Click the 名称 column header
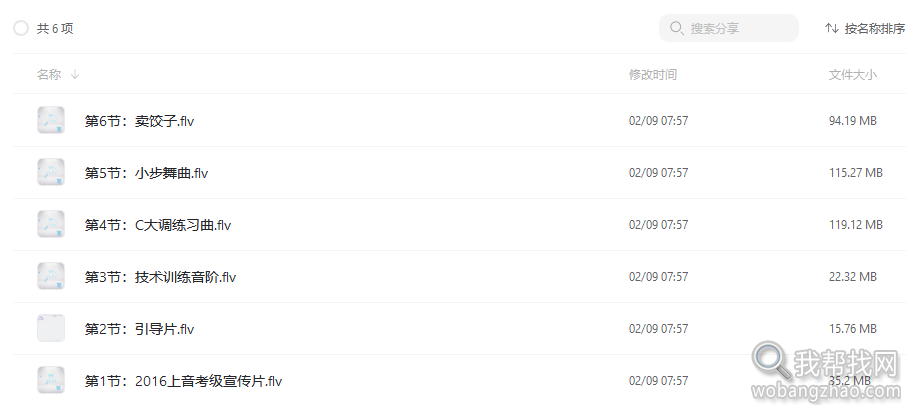Screen dimensions: 906x410 49,74
